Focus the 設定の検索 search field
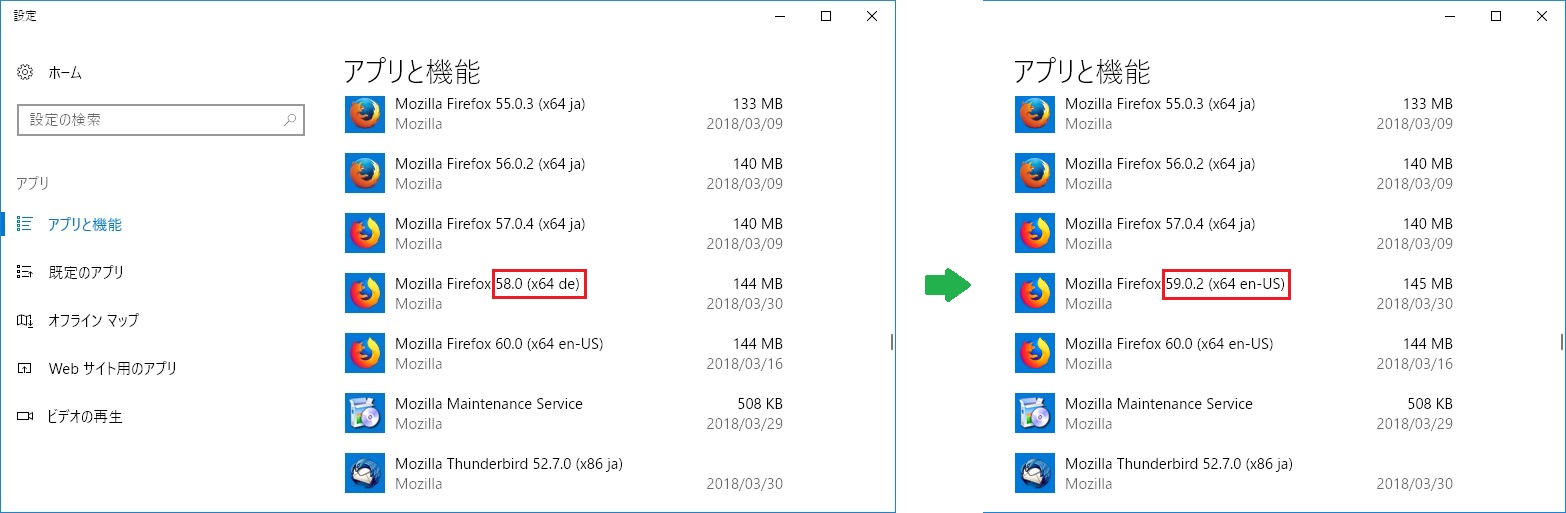 pos(150,120)
